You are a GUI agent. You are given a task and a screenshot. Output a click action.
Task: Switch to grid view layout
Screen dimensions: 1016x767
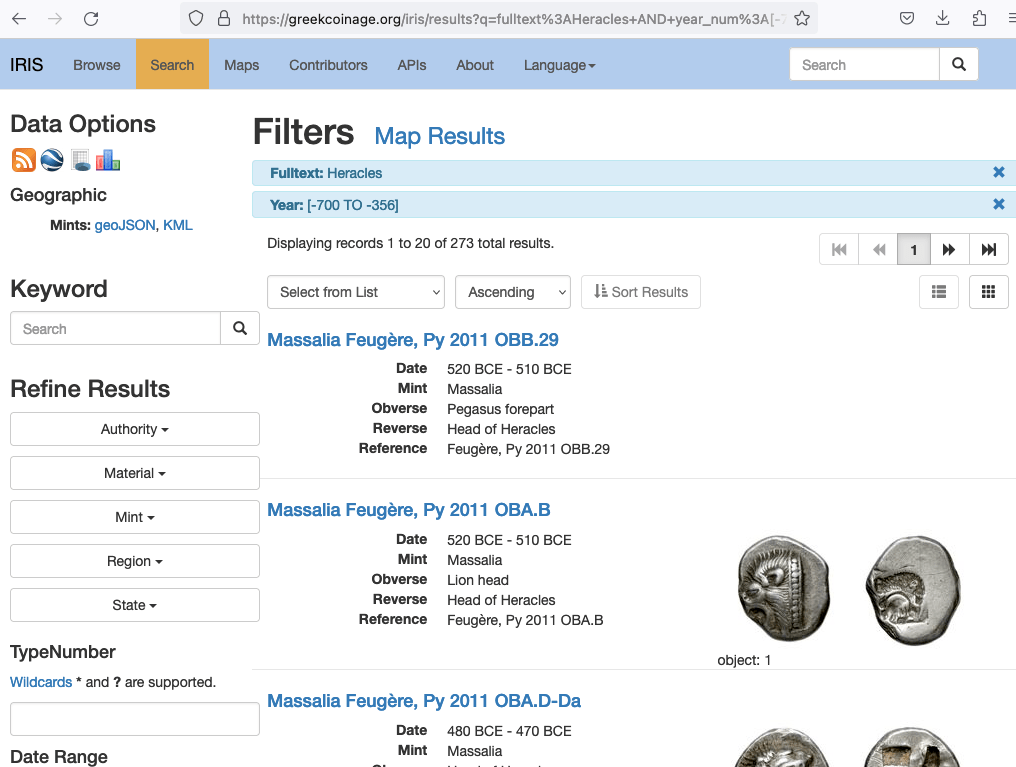click(x=988, y=292)
